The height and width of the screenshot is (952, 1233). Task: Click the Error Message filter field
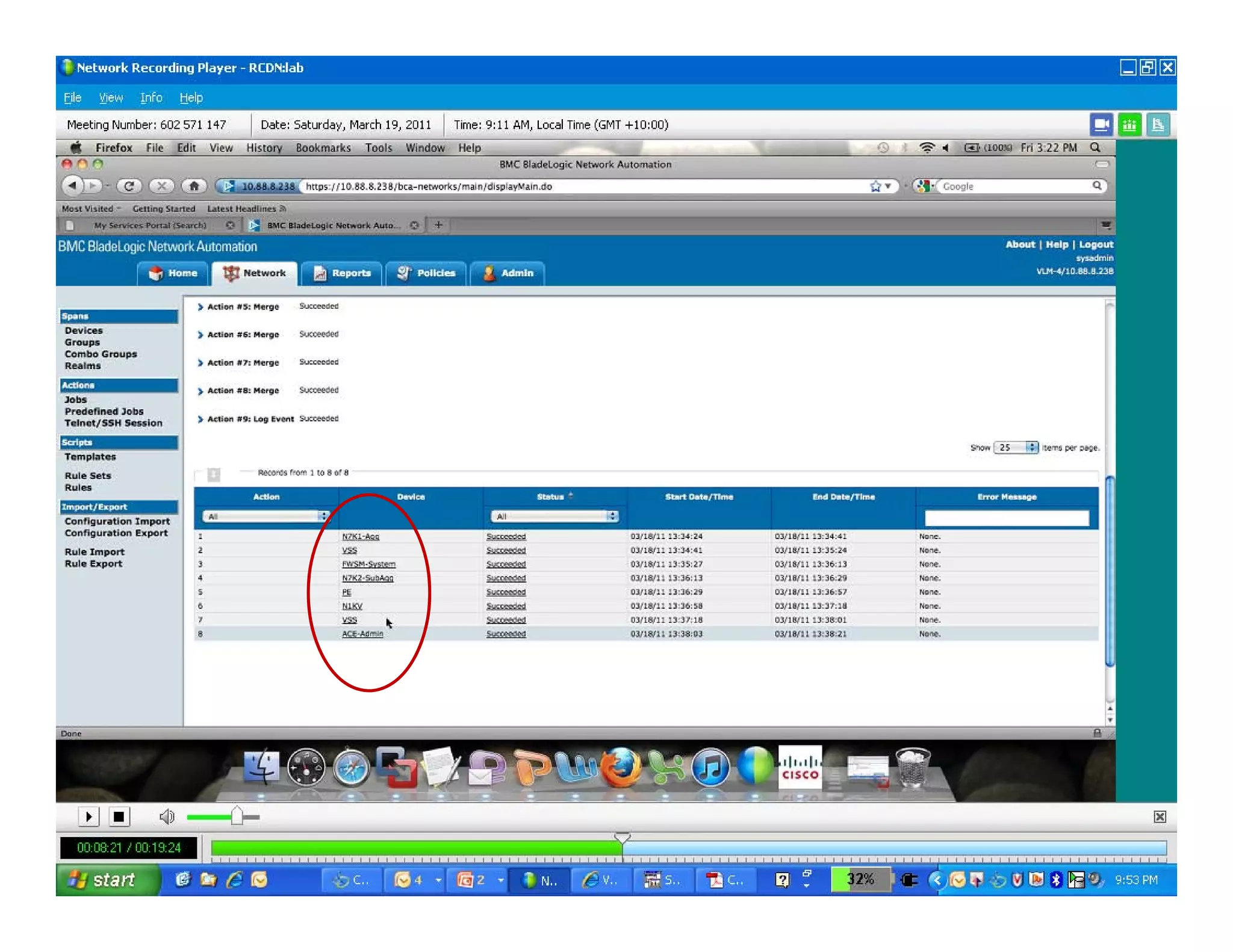(x=1007, y=518)
